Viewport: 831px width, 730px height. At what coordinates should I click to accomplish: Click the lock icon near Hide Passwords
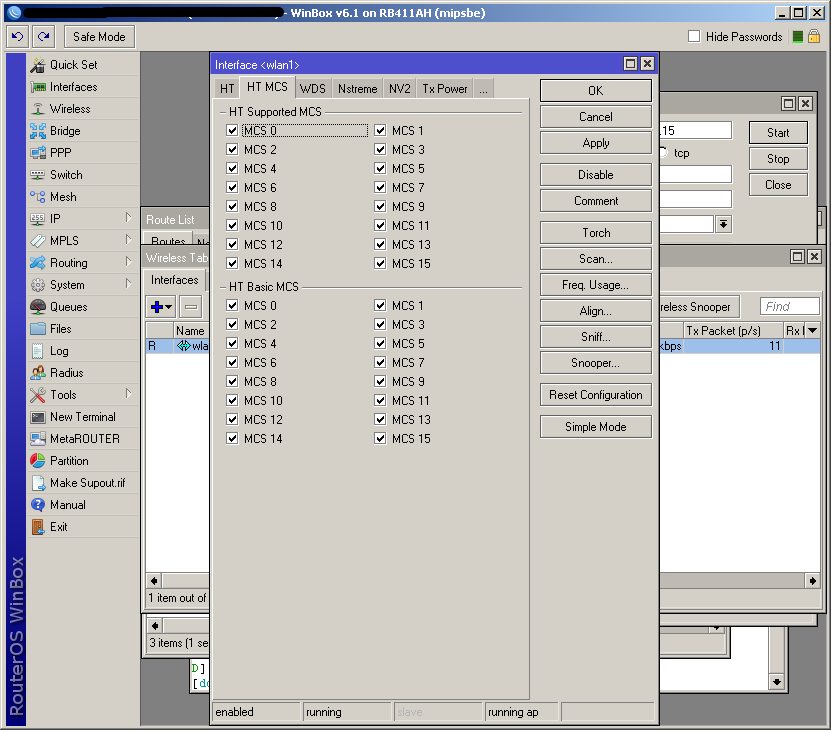point(814,37)
